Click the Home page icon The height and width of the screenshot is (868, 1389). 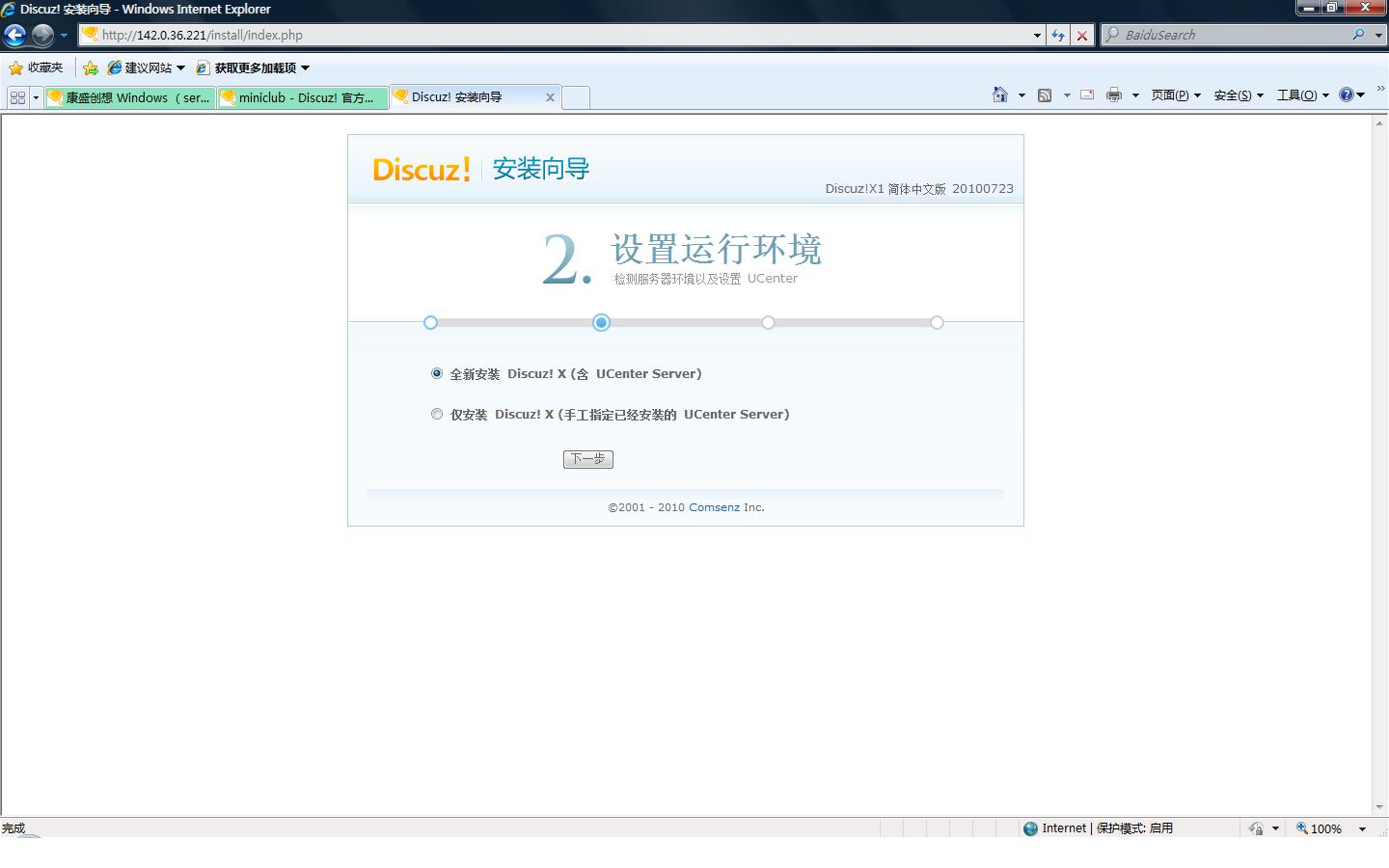click(1000, 95)
